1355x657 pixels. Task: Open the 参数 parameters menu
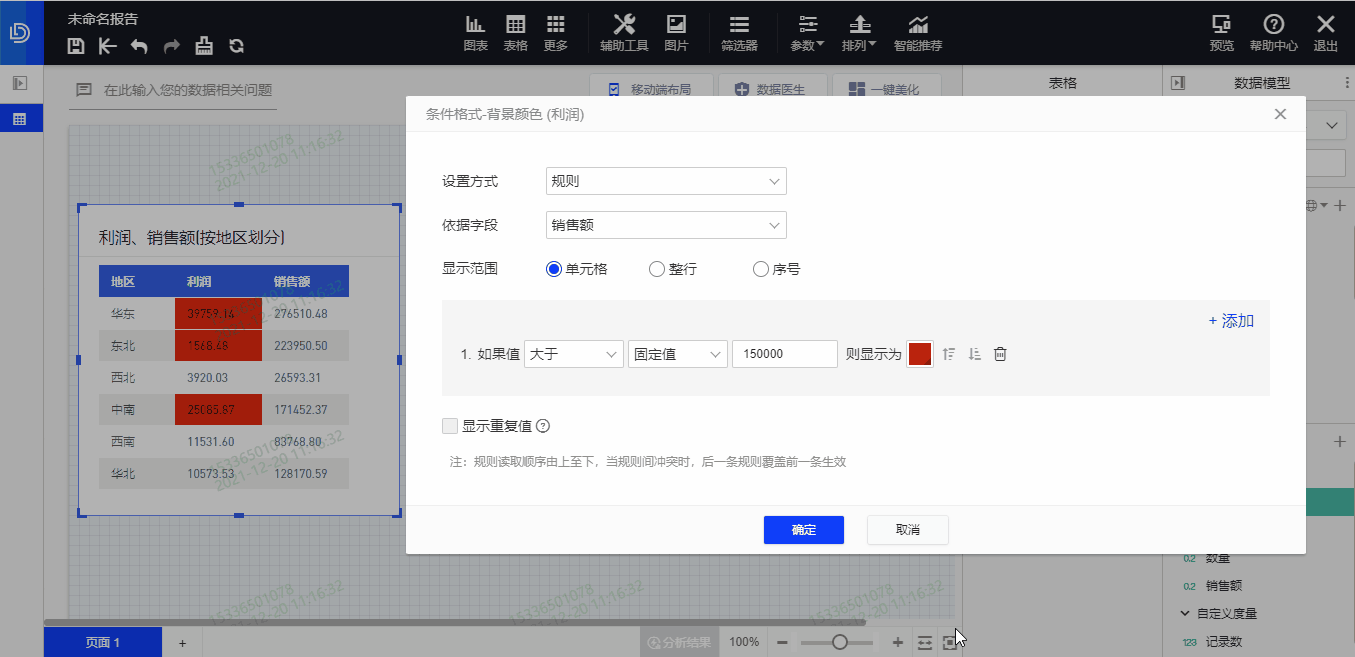click(x=806, y=31)
